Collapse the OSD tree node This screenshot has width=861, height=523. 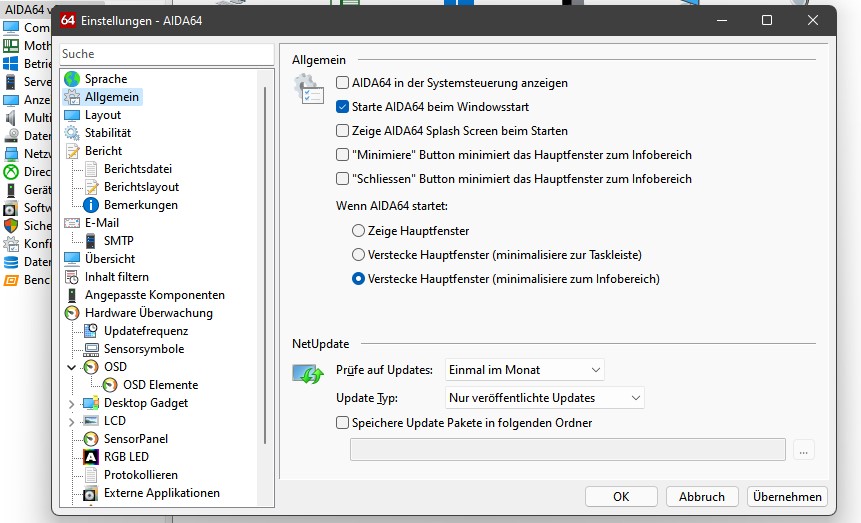pos(71,367)
